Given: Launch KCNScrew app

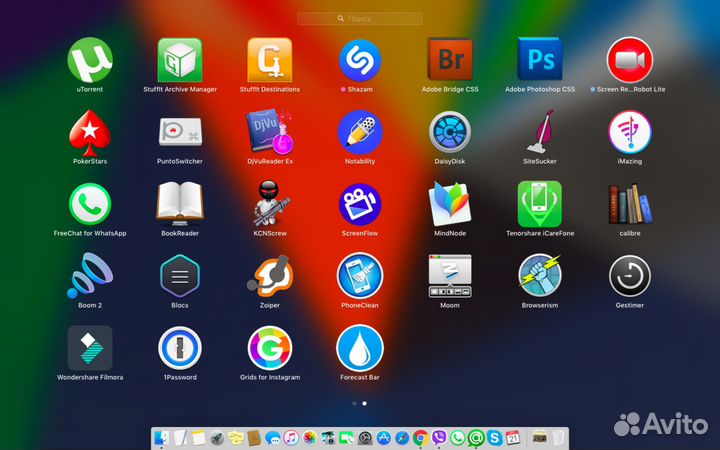Looking at the screenshot, I should pyautogui.click(x=270, y=203).
